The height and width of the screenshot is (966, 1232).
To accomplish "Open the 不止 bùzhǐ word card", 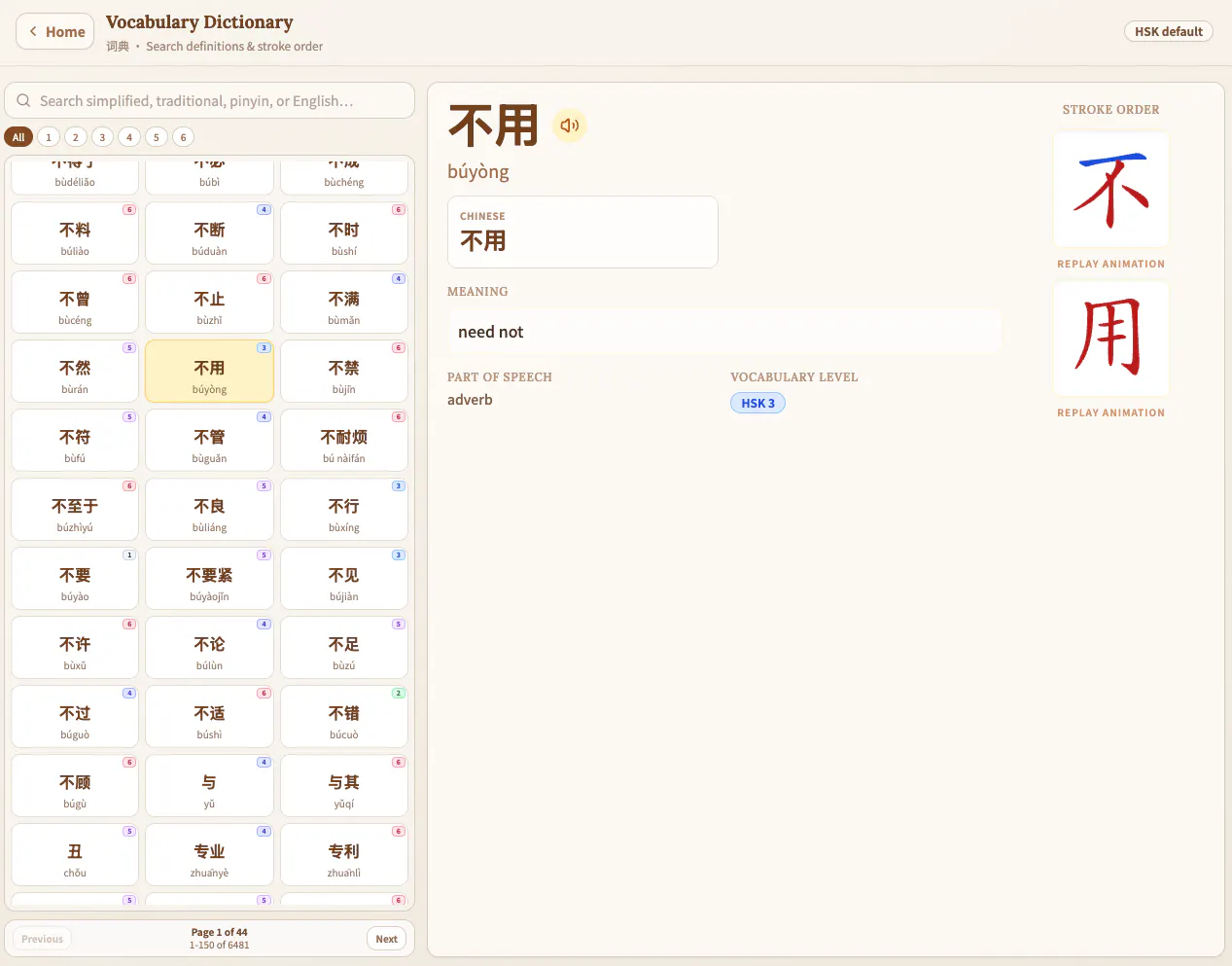I will 209,303.
